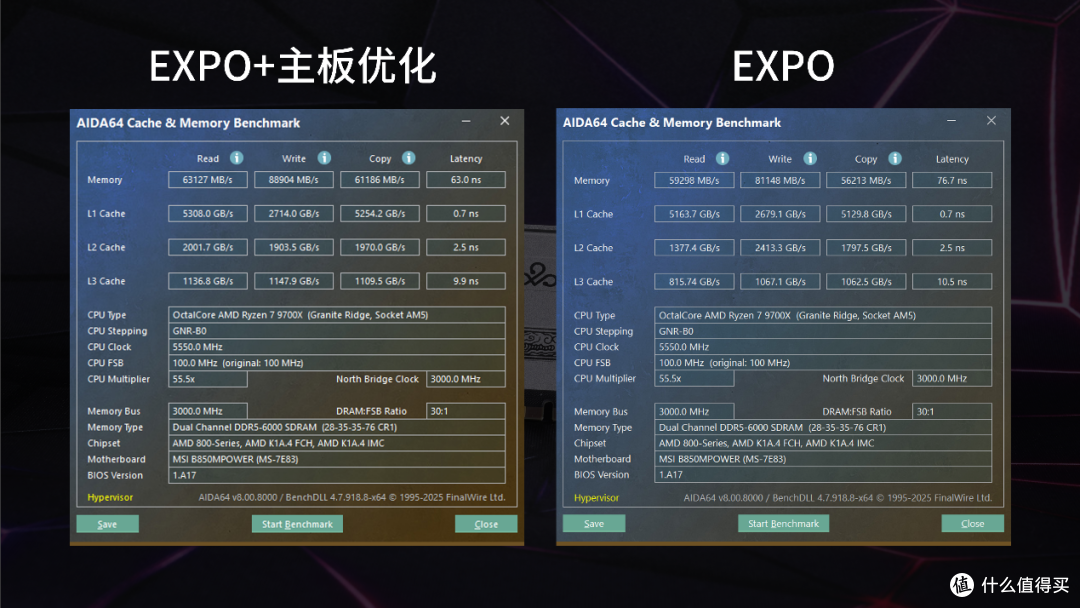Viewport: 1080px width, 608px height.
Task: Click L3 latency 10.5 ns value
Action: (x=952, y=282)
